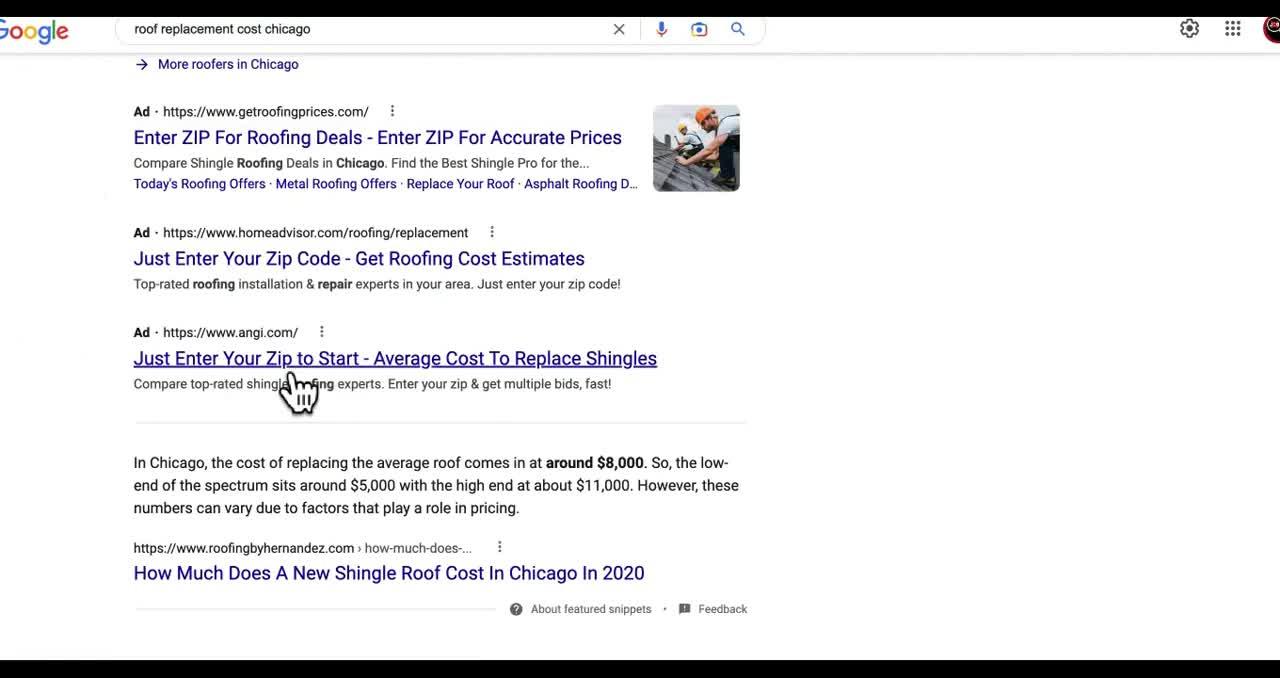Open Replace Your Roof sitelink
Image resolution: width=1280 pixels, height=678 pixels.
[x=460, y=184]
